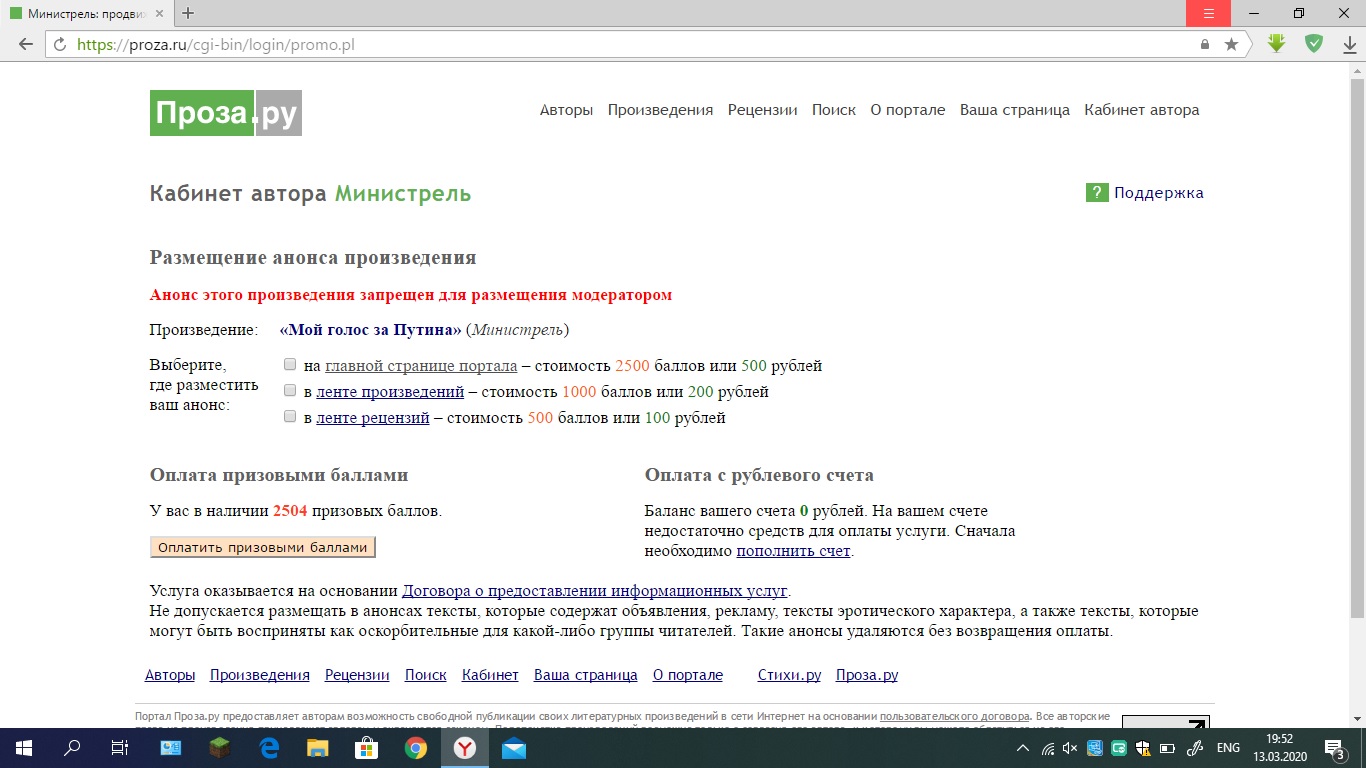1366x768 pixels.
Task: Launch Minecraft from the taskbar
Action: pyautogui.click(x=219, y=748)
